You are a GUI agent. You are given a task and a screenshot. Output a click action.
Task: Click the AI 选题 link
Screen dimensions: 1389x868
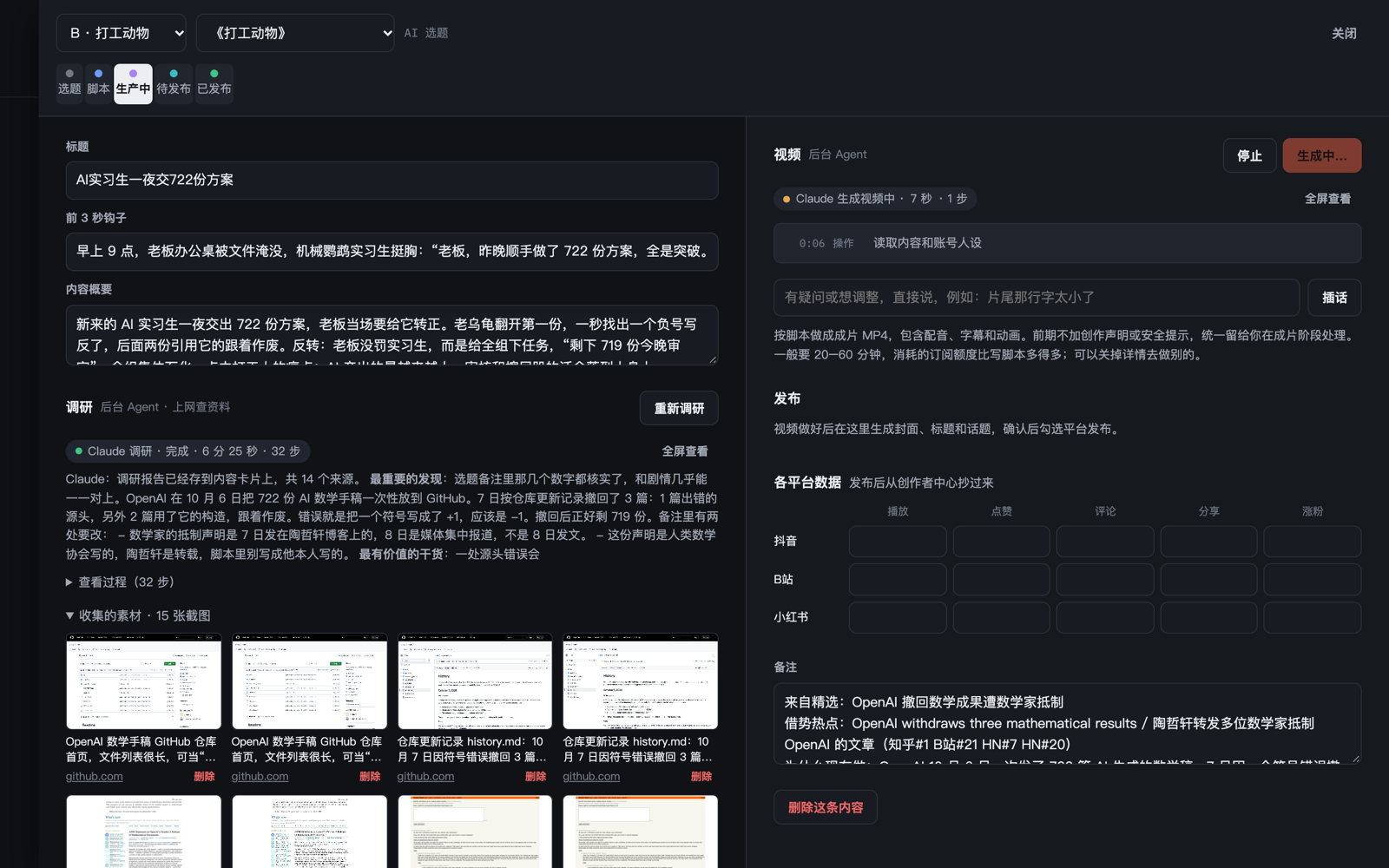(x=426, y=33)
